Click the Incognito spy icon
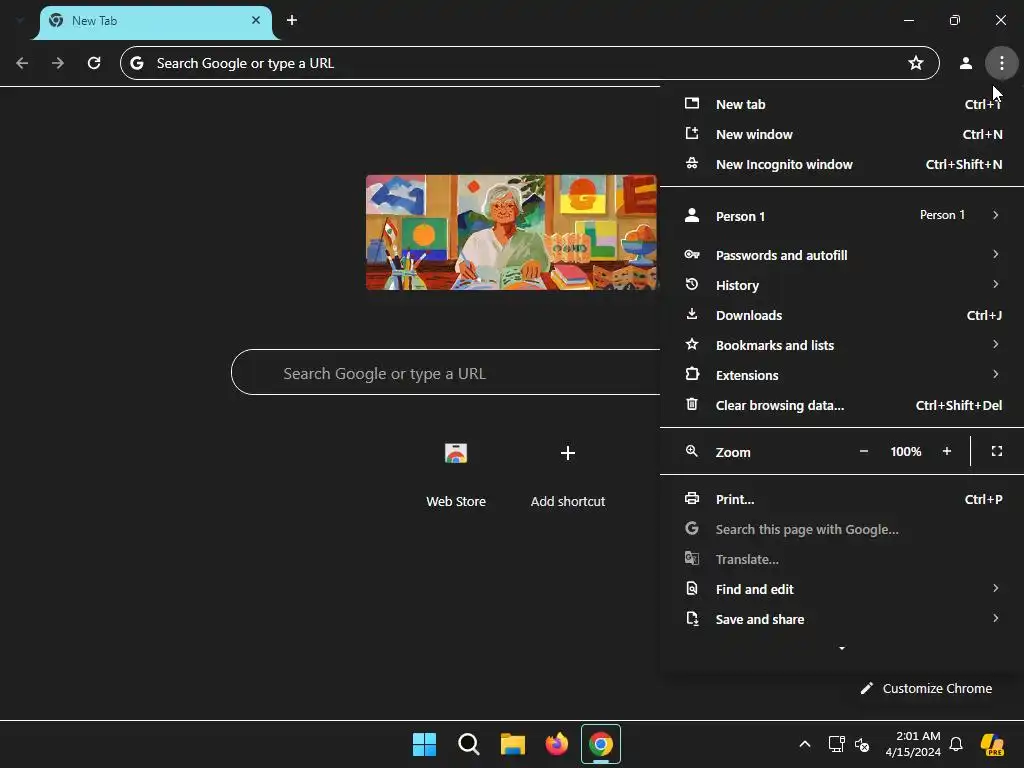 [692, 164]
